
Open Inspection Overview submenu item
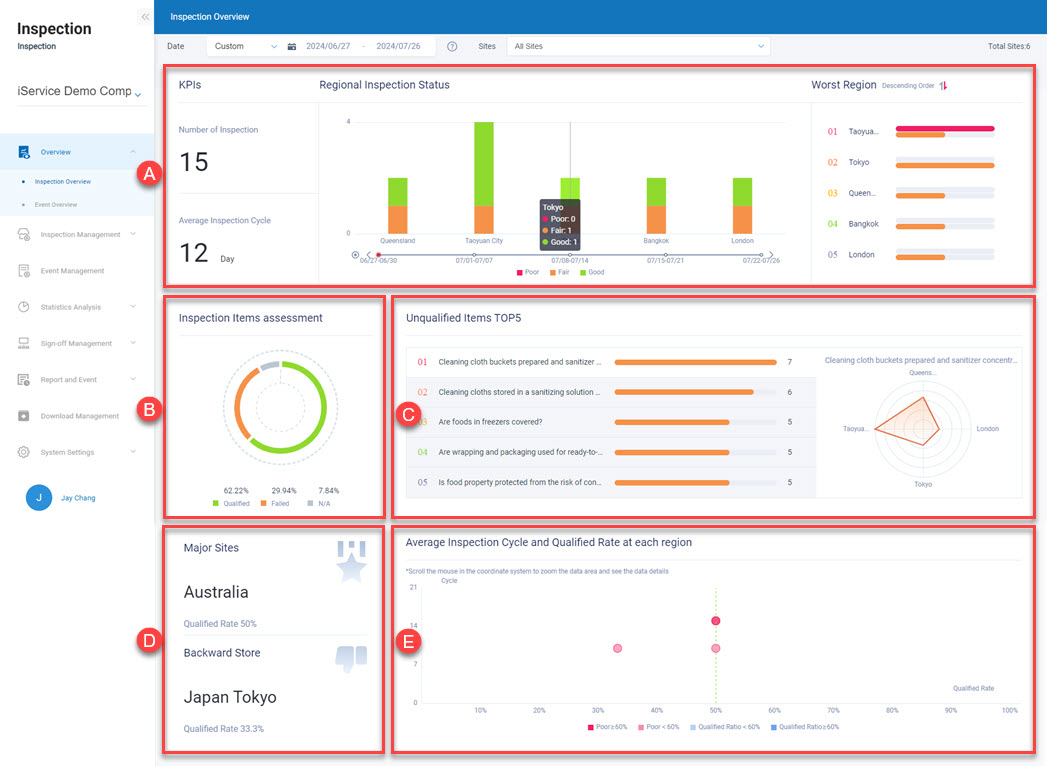62,182
